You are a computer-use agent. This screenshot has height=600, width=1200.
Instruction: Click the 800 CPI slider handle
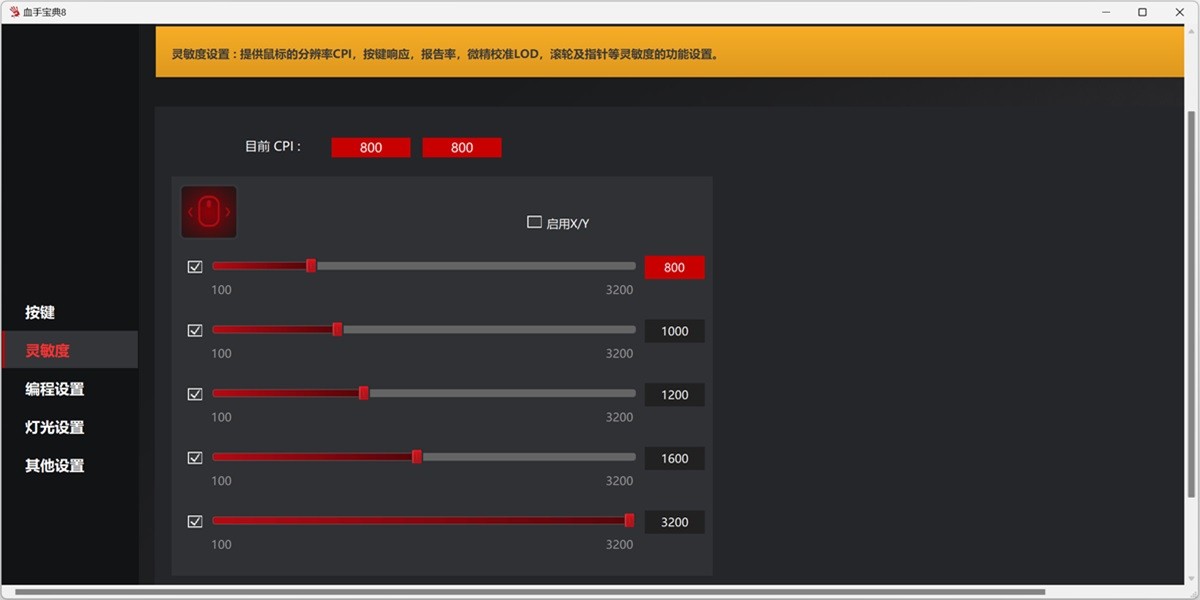coord(311,266)
